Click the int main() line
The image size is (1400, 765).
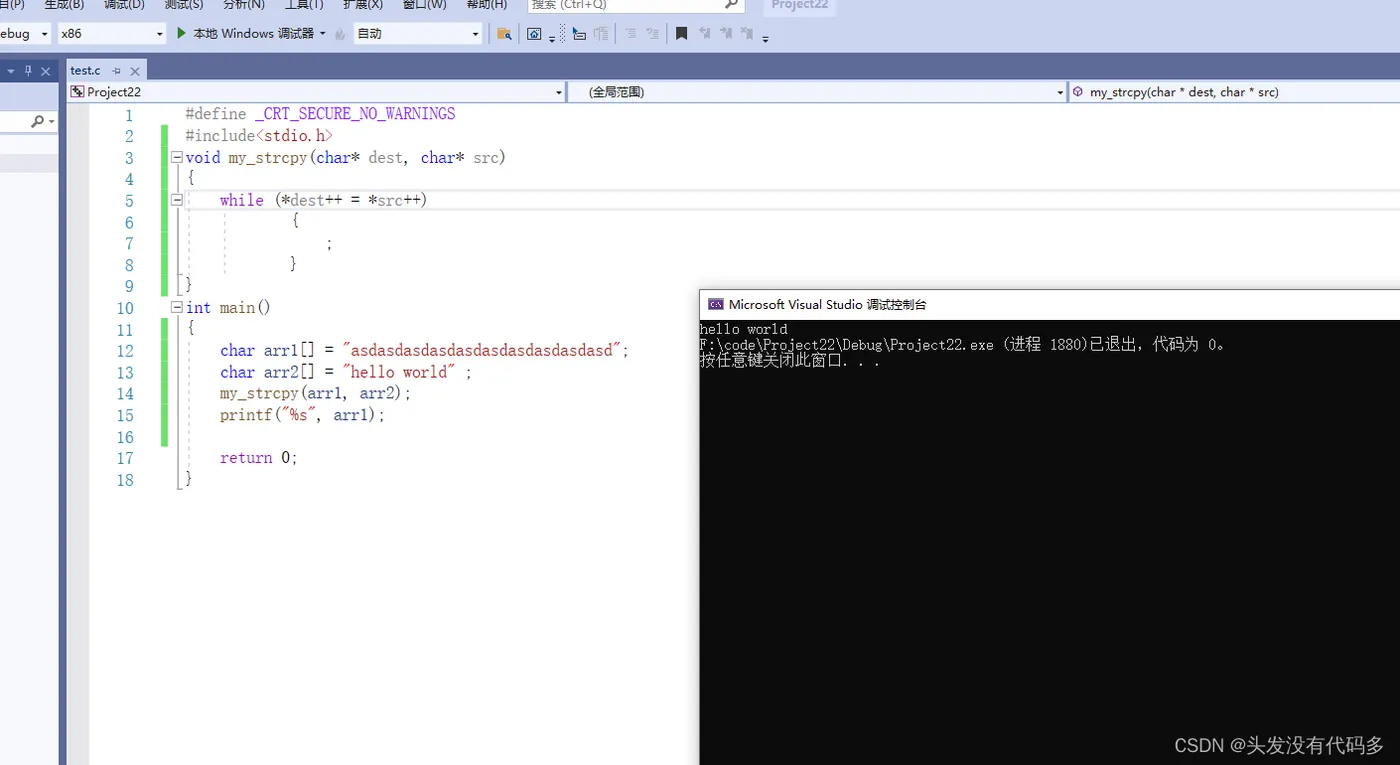[x=228, y=307]
